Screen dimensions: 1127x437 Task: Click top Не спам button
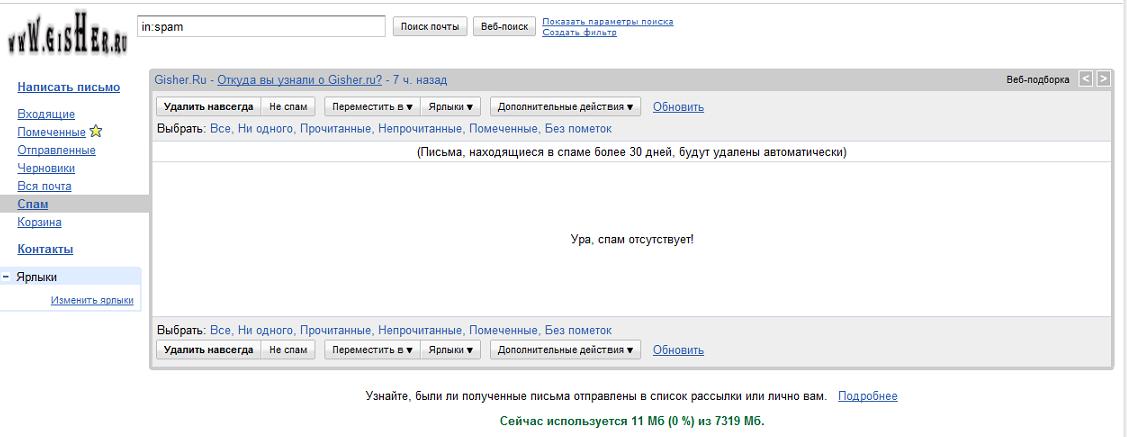pos(288,107)
